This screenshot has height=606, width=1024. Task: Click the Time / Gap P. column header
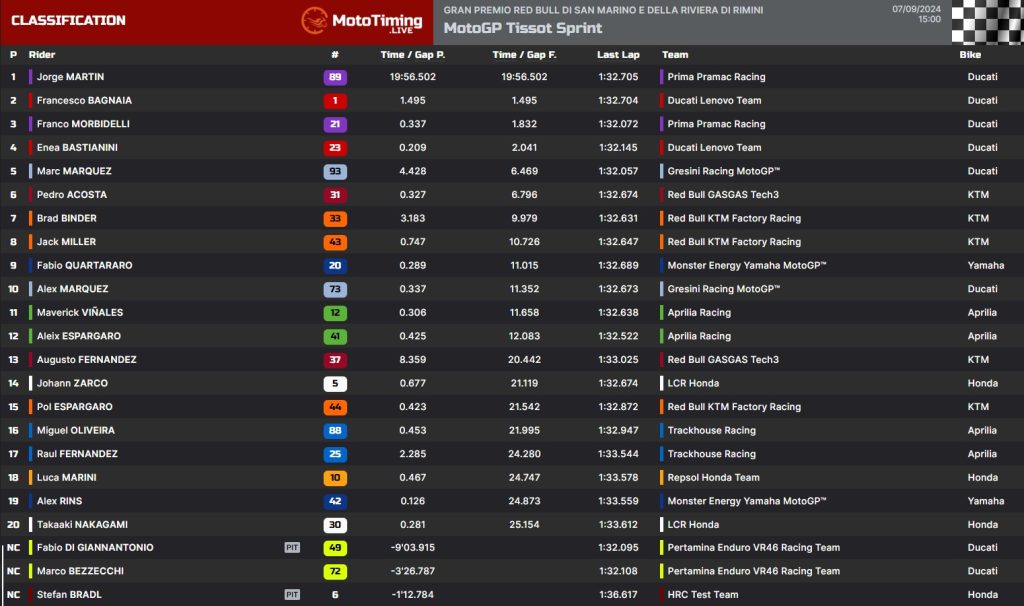pos(413,55)
